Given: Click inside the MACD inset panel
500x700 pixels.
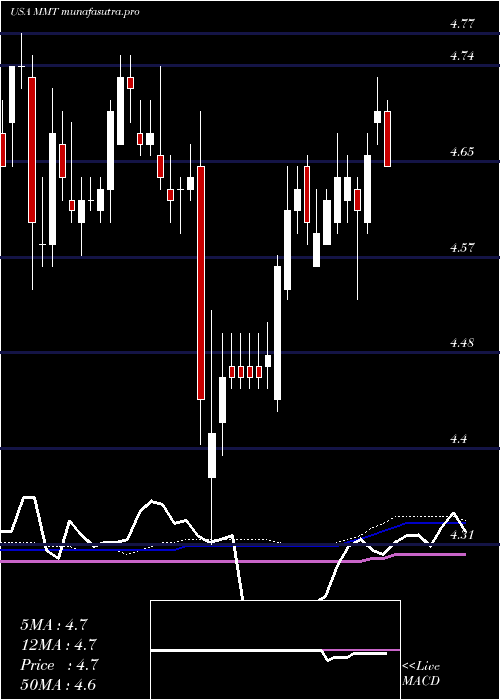Looking at the screenshot, I should coord(275,650).
